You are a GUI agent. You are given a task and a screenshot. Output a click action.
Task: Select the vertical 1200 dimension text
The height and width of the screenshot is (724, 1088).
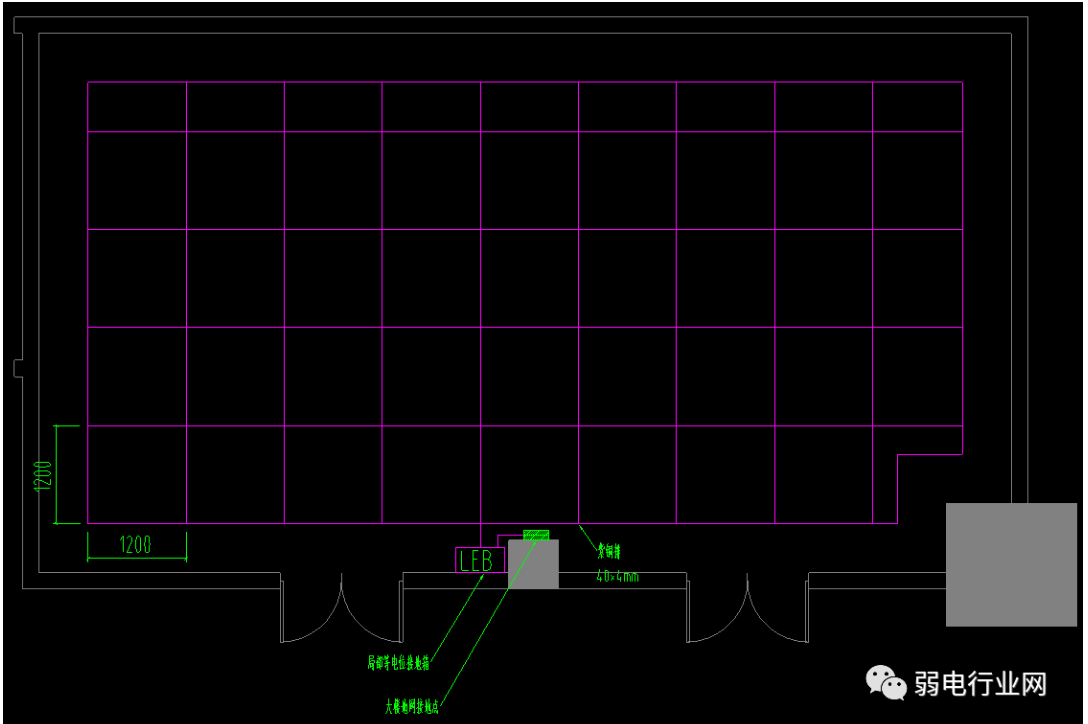tap(42, 475)
